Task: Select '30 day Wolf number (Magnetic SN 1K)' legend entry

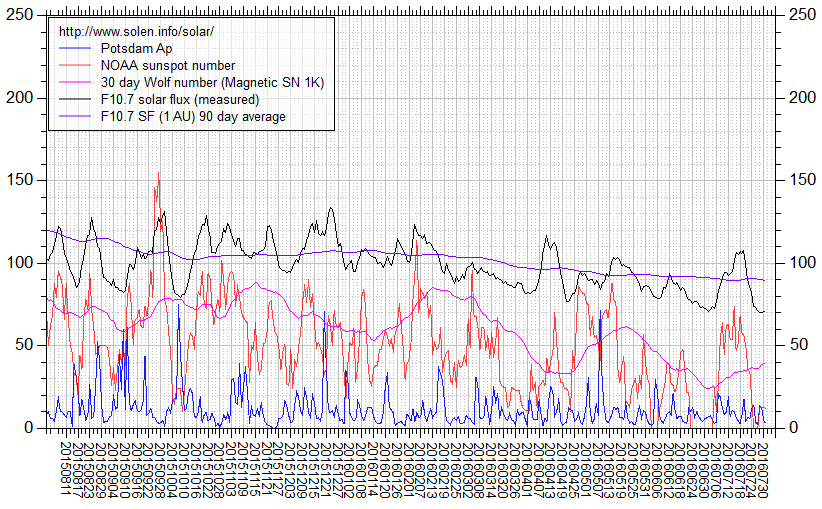Action: tap(212, 83)
